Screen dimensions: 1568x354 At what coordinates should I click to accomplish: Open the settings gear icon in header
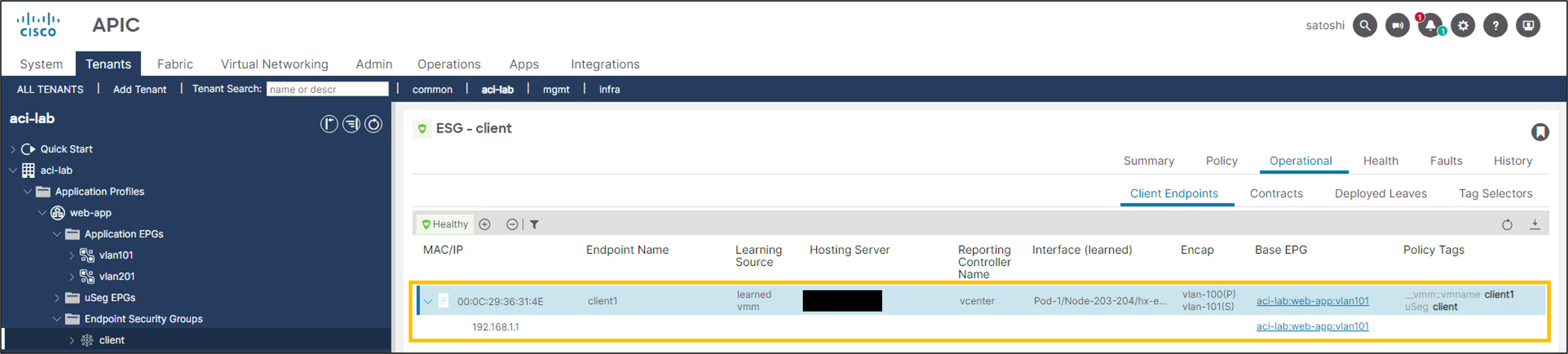tap(1463, 26)
